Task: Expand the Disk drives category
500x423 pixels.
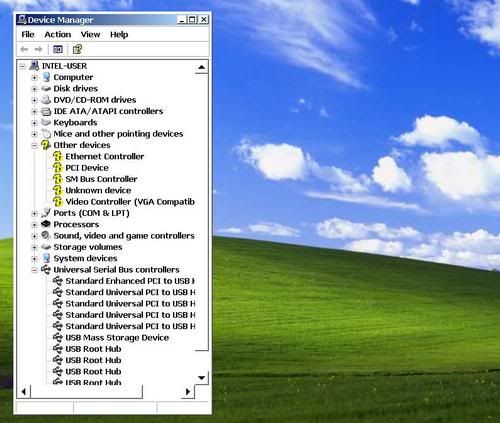Action: (x=34, y=89)
